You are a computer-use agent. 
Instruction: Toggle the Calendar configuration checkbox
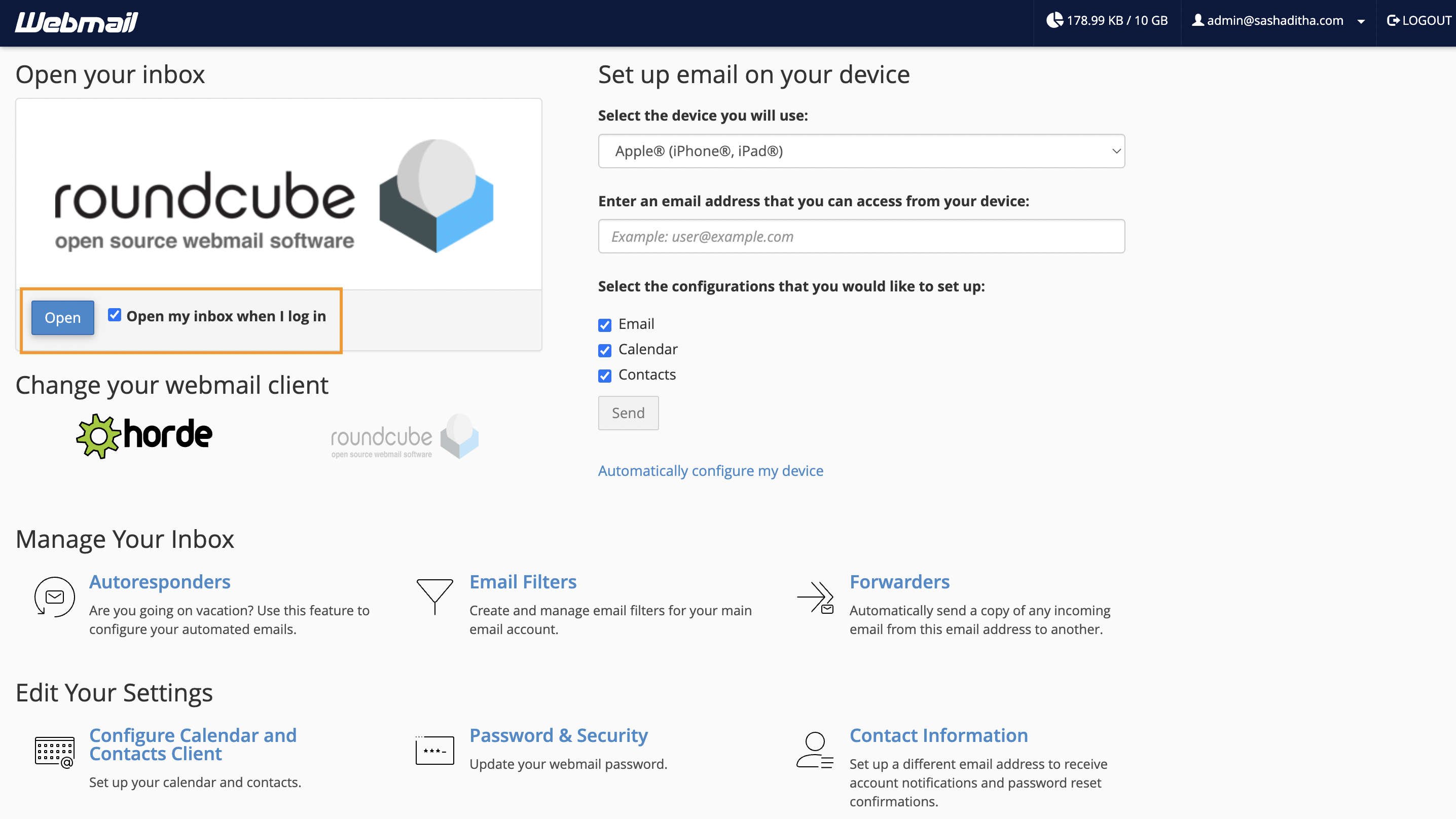pos(604,350)
